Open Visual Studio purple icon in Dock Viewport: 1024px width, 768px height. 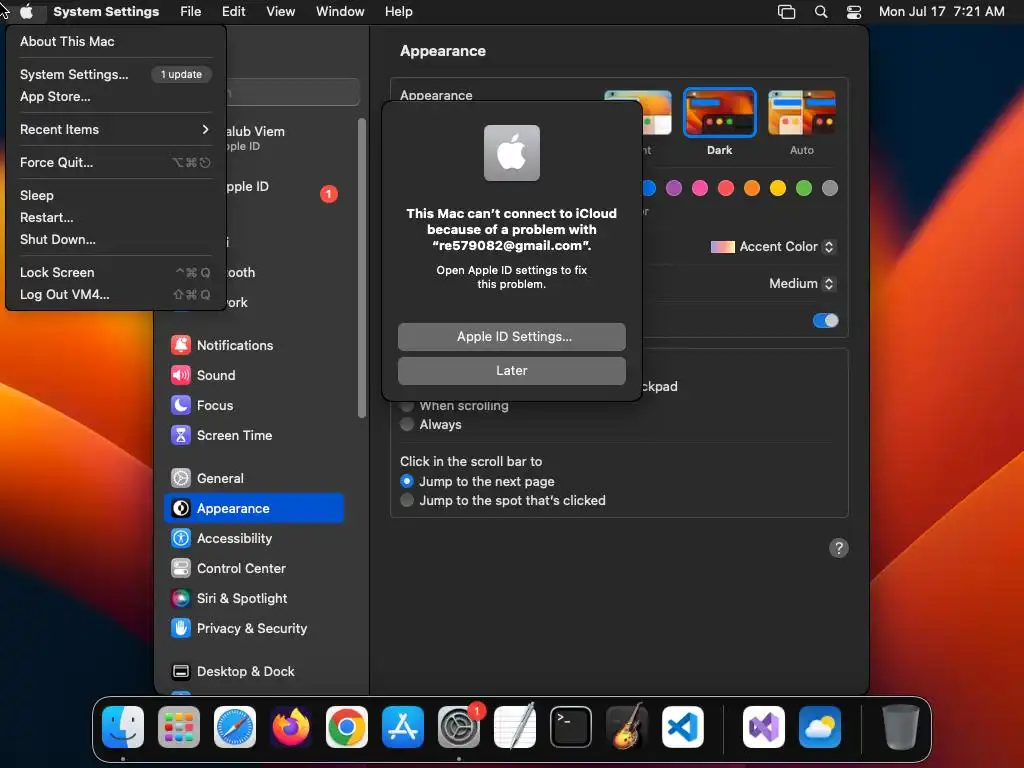coord(764,727)
